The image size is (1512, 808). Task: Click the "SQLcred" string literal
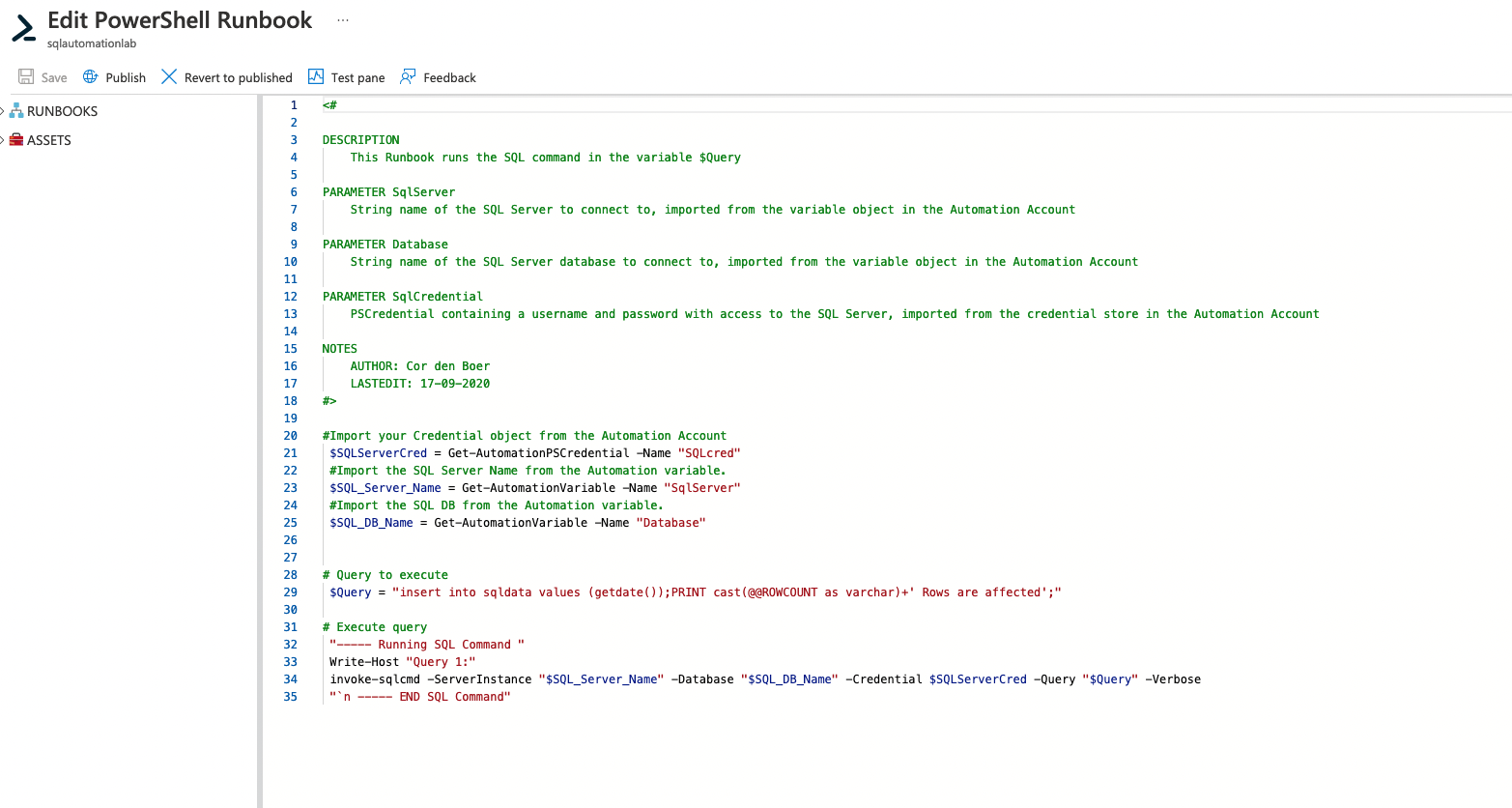point(709,453)
